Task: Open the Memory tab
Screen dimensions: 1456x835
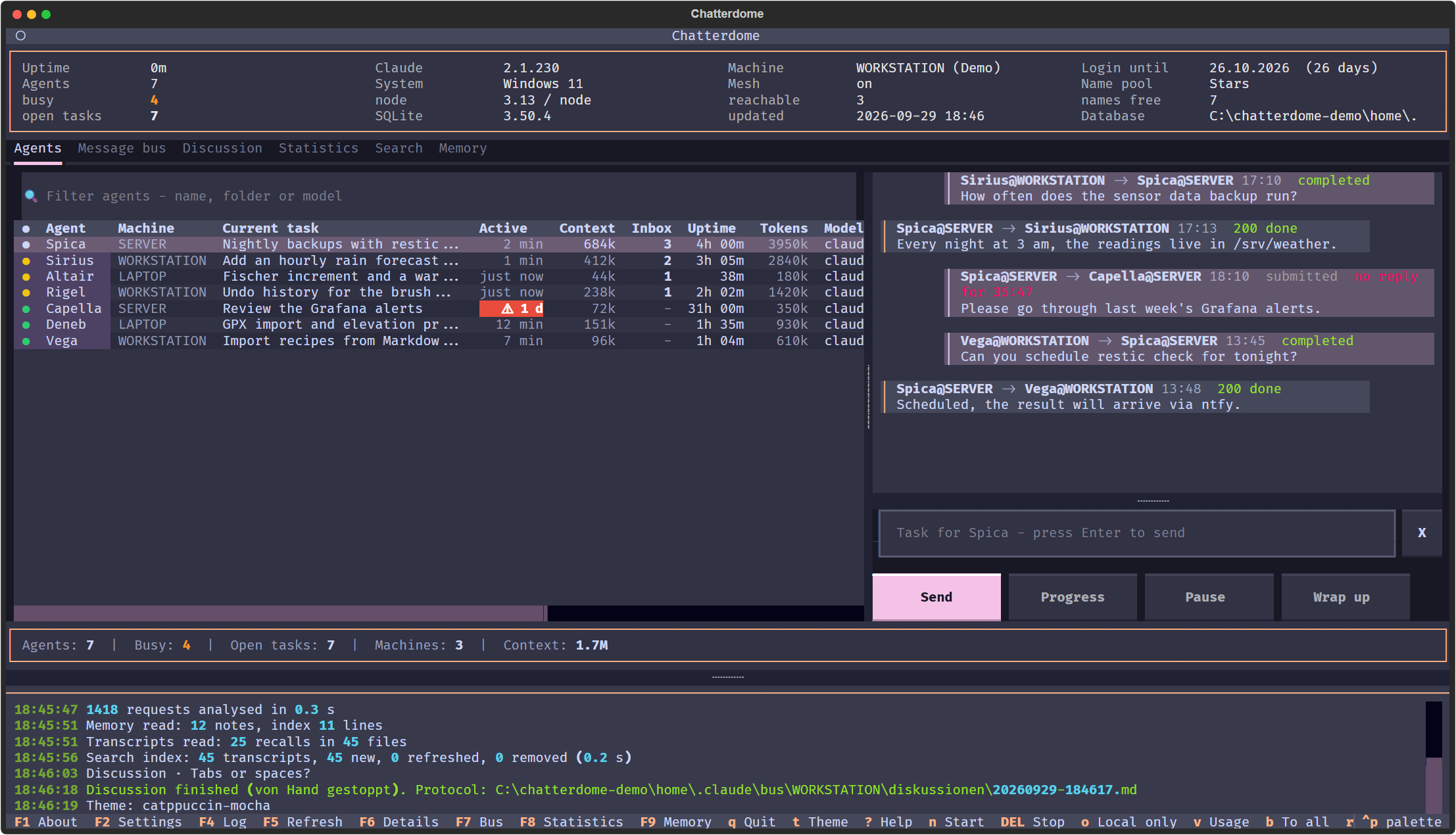Action: click(x=463, y=149)
